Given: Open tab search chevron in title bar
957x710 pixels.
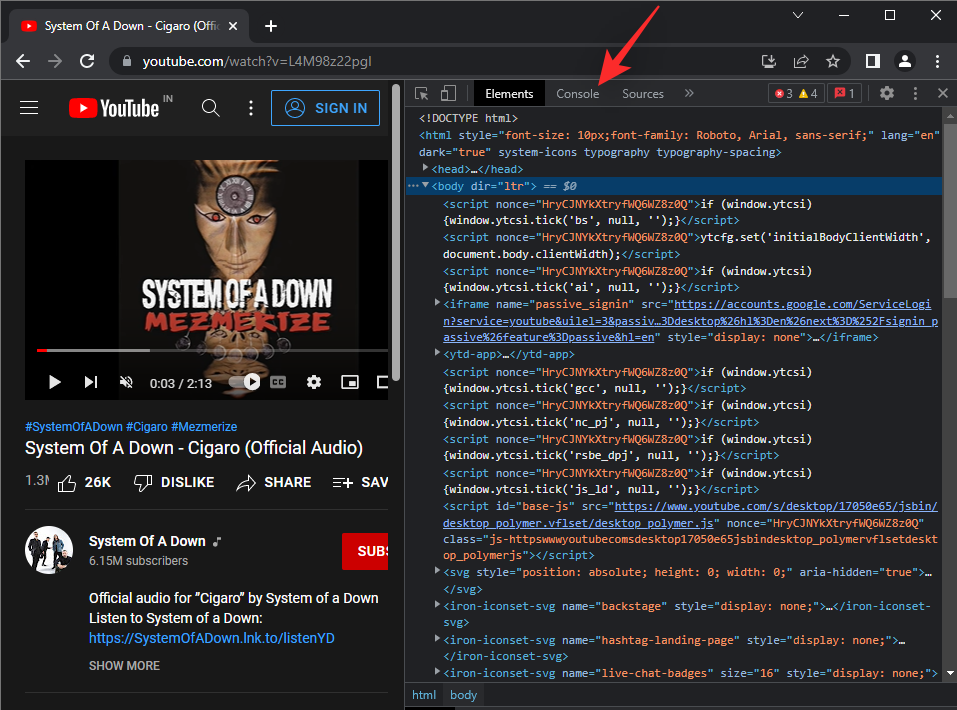Looking at the screenshot, I should [798, 15].
